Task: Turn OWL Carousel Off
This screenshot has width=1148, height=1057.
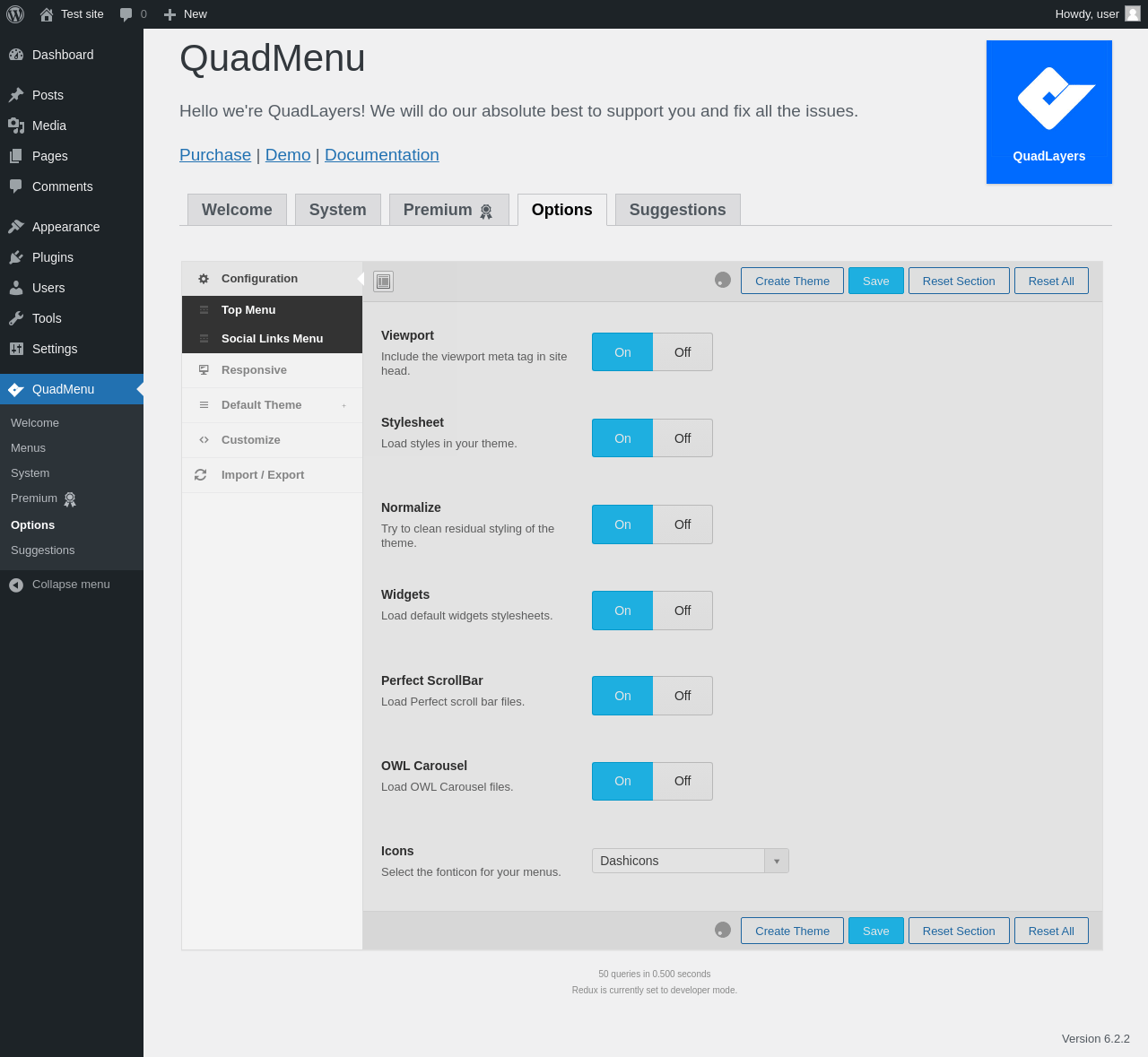Action: [x=683, y=781]
